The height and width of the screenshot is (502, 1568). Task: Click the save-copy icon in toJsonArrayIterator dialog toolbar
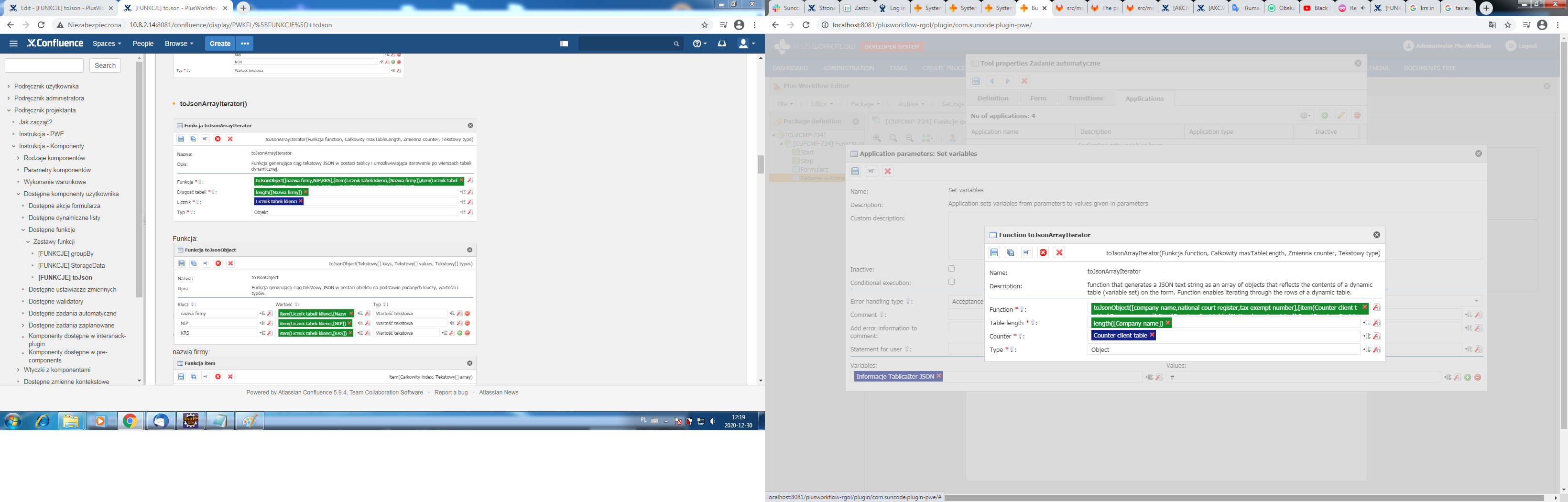click(x=1011, y=252)
